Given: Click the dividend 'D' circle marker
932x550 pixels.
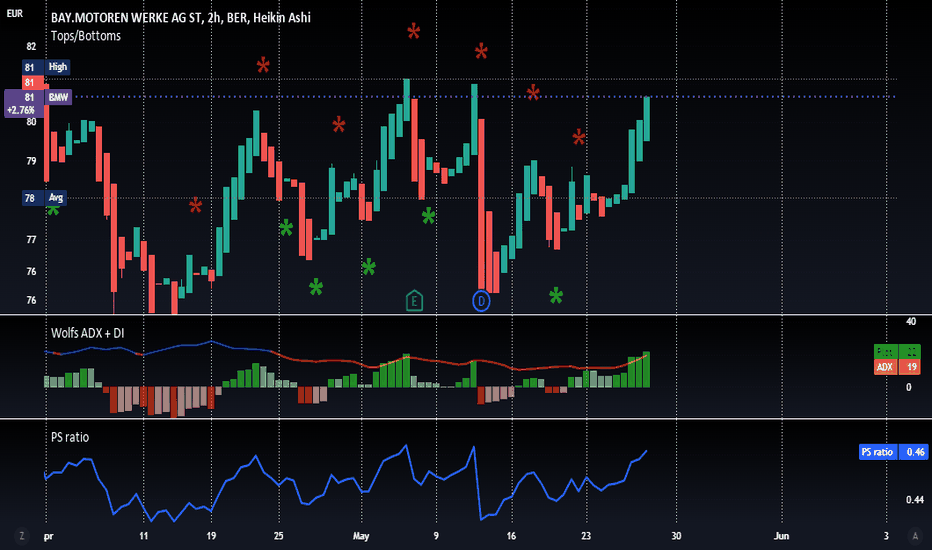Looking at the screenshot, I should coord(481,301).
